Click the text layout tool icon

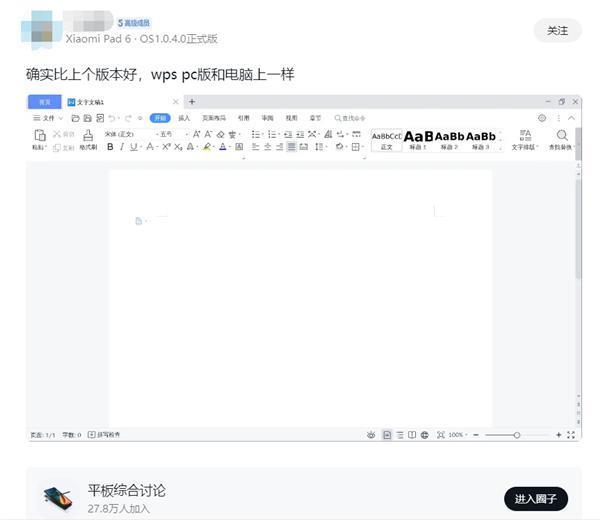point(525,135)
